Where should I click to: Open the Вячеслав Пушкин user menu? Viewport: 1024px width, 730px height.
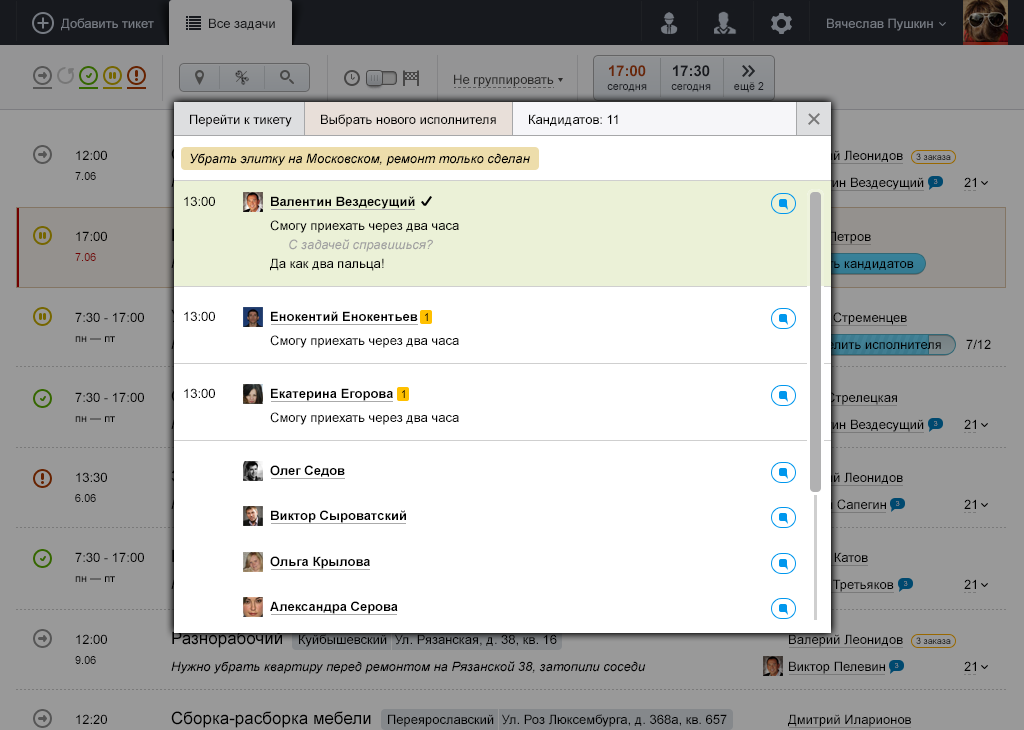pos(885,23)
